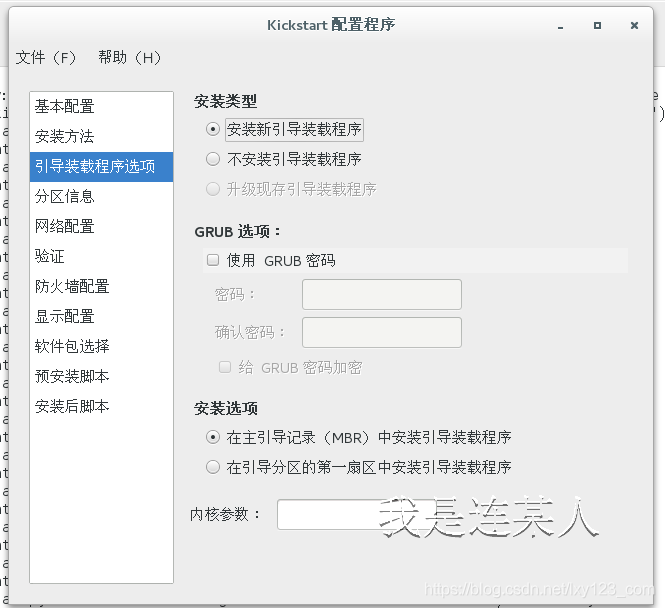Toggle 给 GRUB 密码加密 checkbox
665x608 pixels.
click(225, 367)
